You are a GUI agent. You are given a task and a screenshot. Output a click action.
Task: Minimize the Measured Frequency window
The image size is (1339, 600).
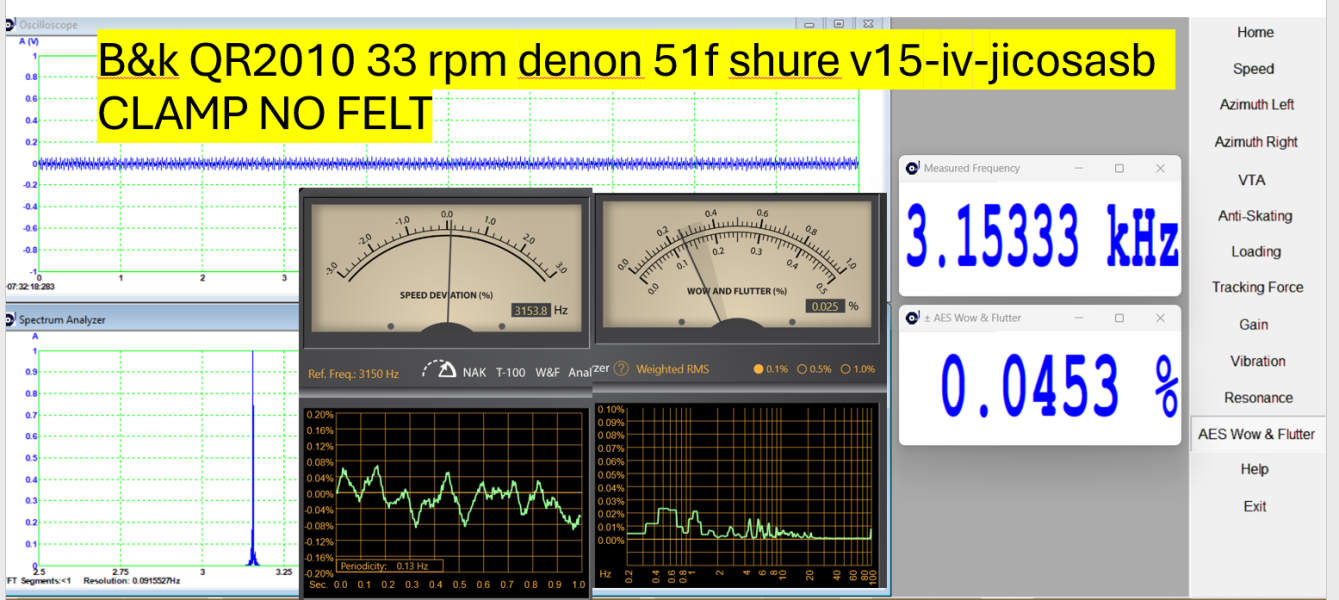(x=1079, y=169)
